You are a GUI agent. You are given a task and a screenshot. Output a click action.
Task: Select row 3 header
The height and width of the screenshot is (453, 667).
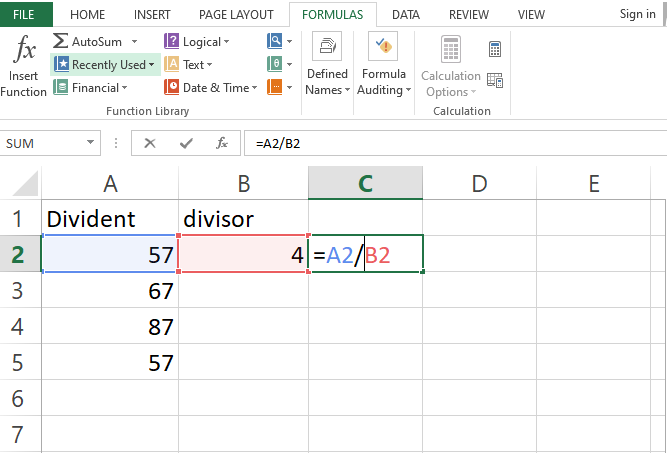pyautogui.click(x=20, y=290)
